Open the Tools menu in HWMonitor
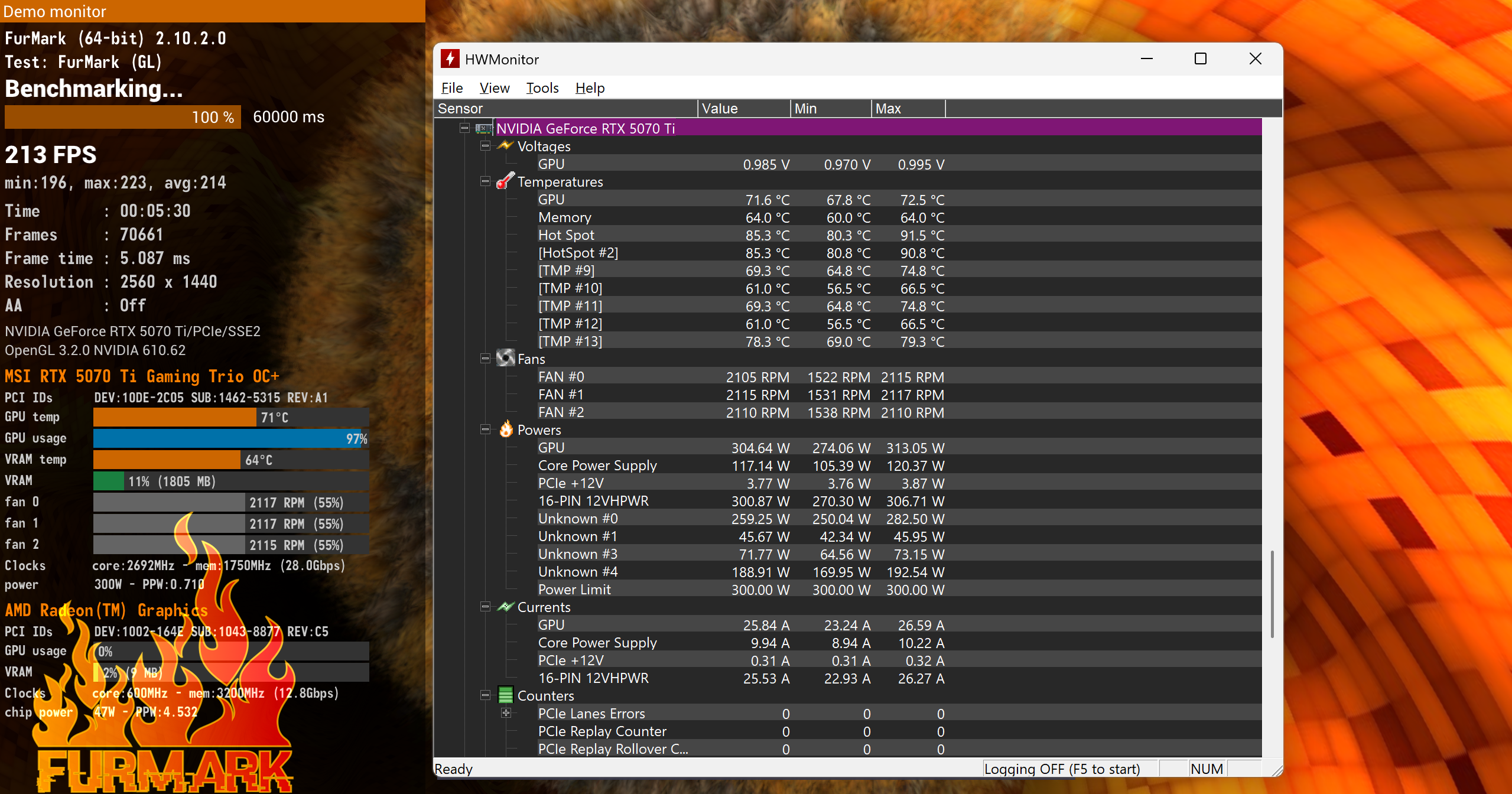 (542, 88)
